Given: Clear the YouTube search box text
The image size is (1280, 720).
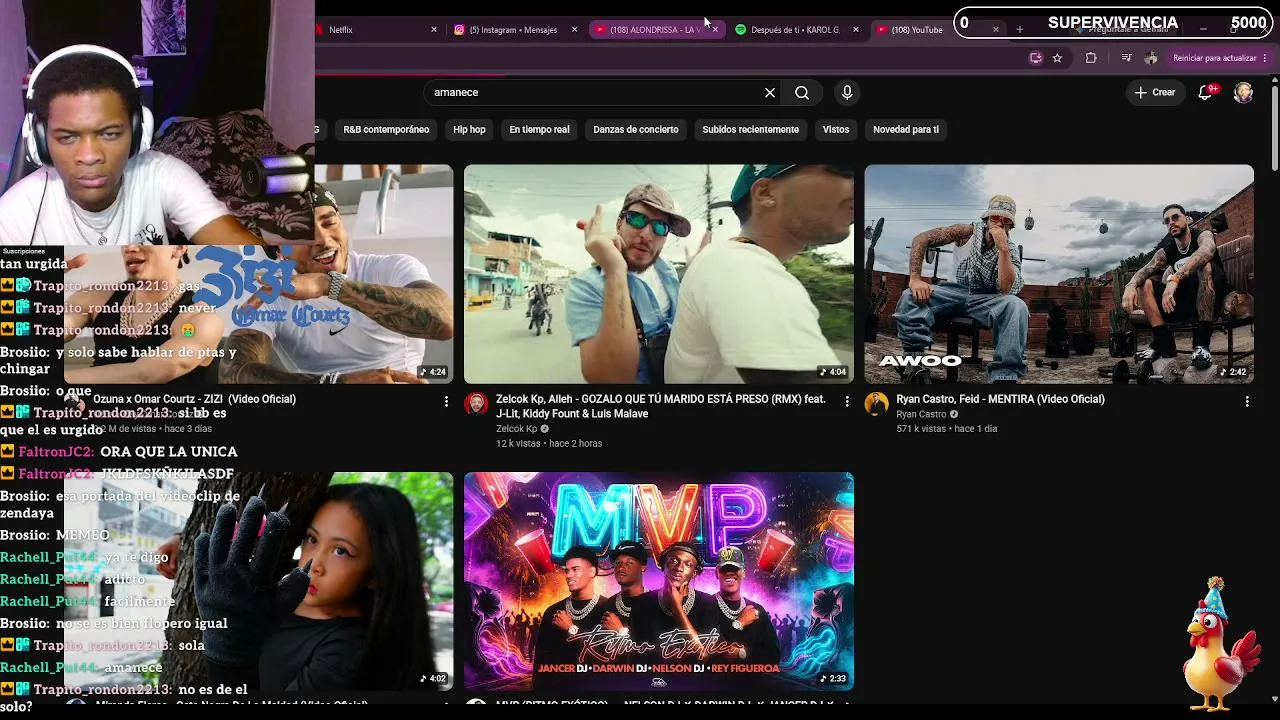Looking at the screenshot, I should pos(770,93).
